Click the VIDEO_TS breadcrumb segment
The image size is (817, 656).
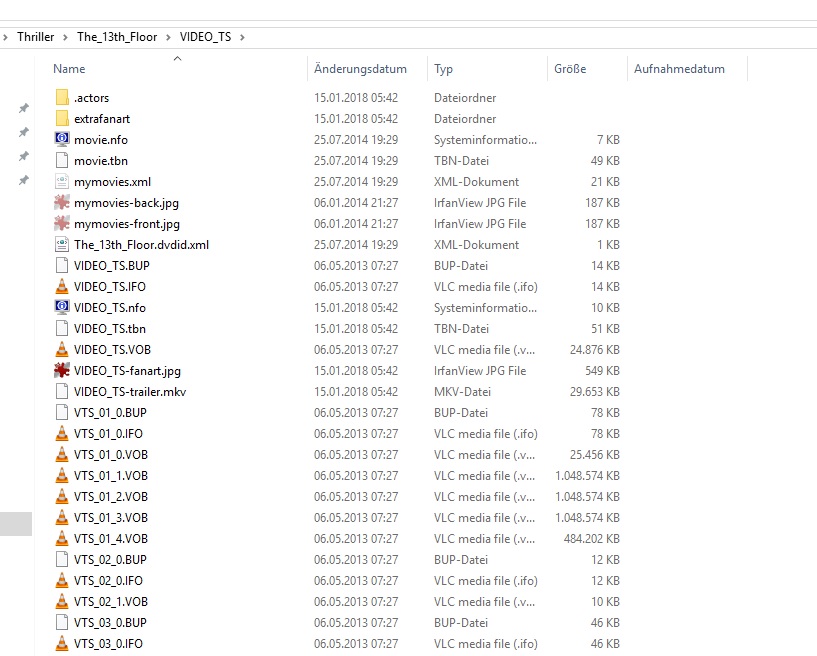coord(205,37)
